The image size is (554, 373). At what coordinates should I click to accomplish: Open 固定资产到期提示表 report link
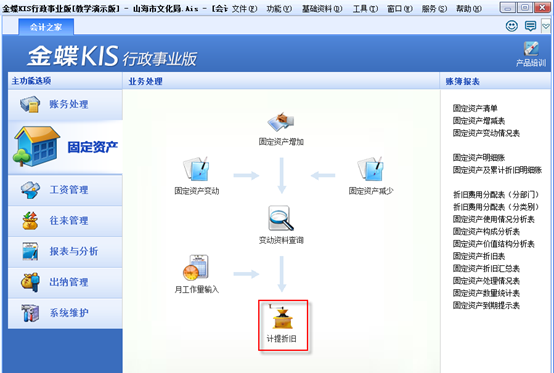pyautogui.click(x=486, y=305)
